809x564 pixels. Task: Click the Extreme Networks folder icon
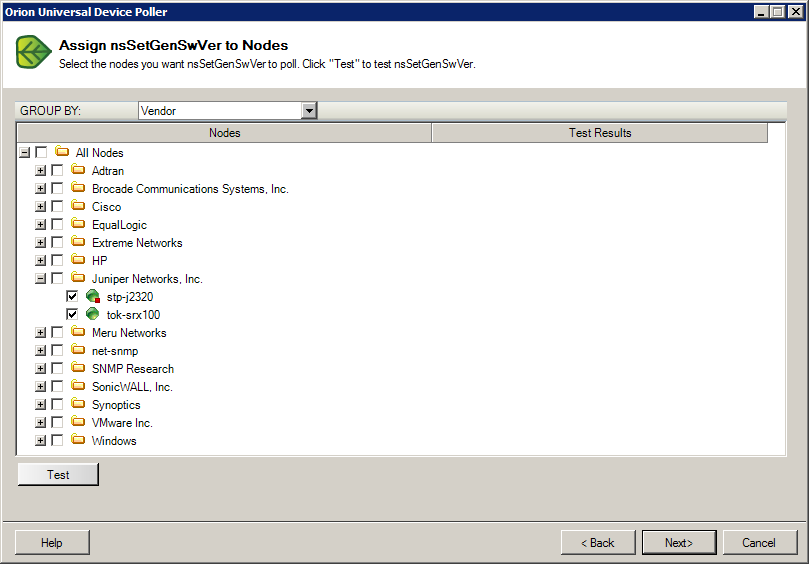pyautogui.click(x=78, y=242)
